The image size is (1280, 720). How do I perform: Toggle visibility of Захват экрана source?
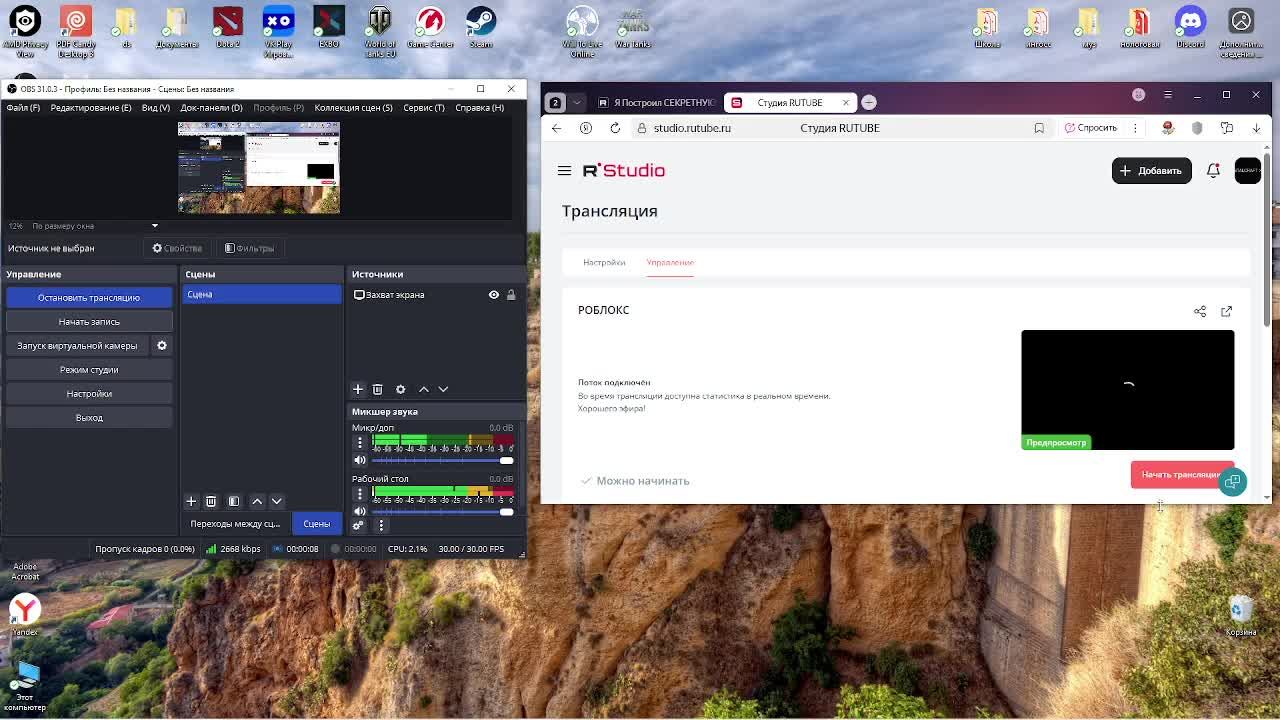coord(494,295)
